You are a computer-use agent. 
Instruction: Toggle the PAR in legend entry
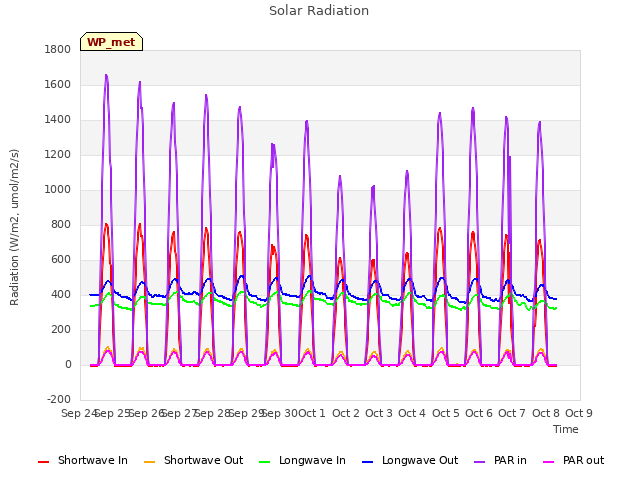click(x=500, y=461)
